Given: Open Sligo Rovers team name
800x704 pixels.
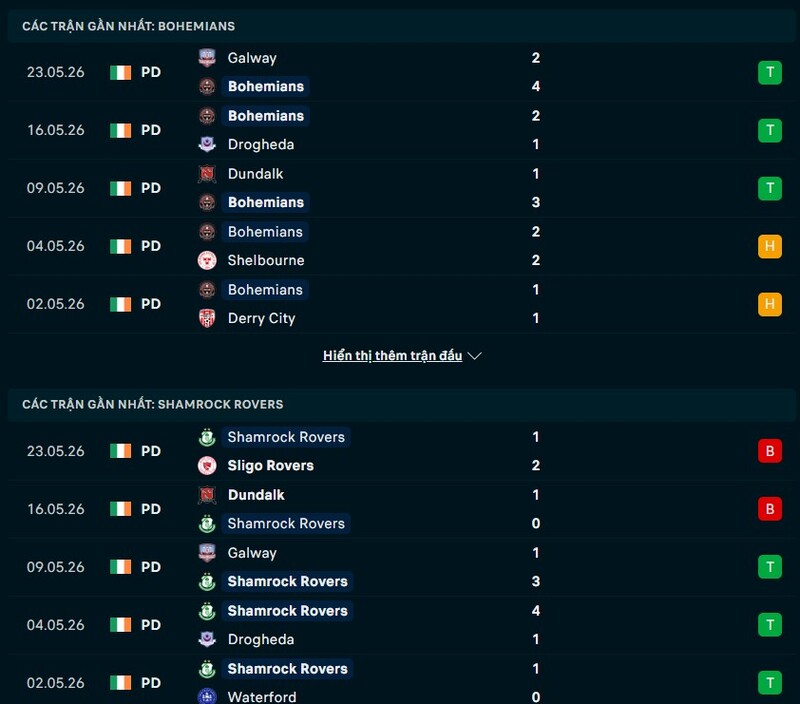Looking at the screenshot, I should tap(270, 465).
